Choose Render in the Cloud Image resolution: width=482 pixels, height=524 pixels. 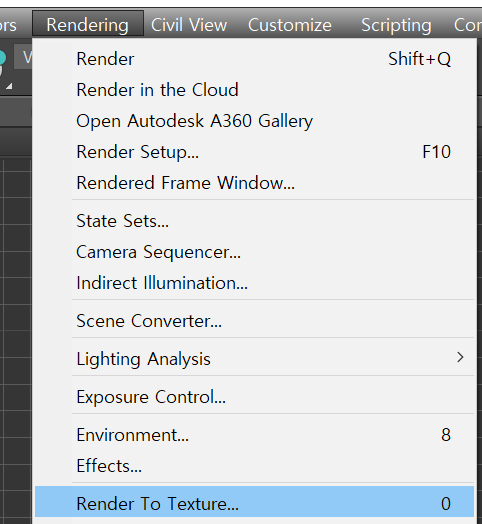tap(254, 90)
